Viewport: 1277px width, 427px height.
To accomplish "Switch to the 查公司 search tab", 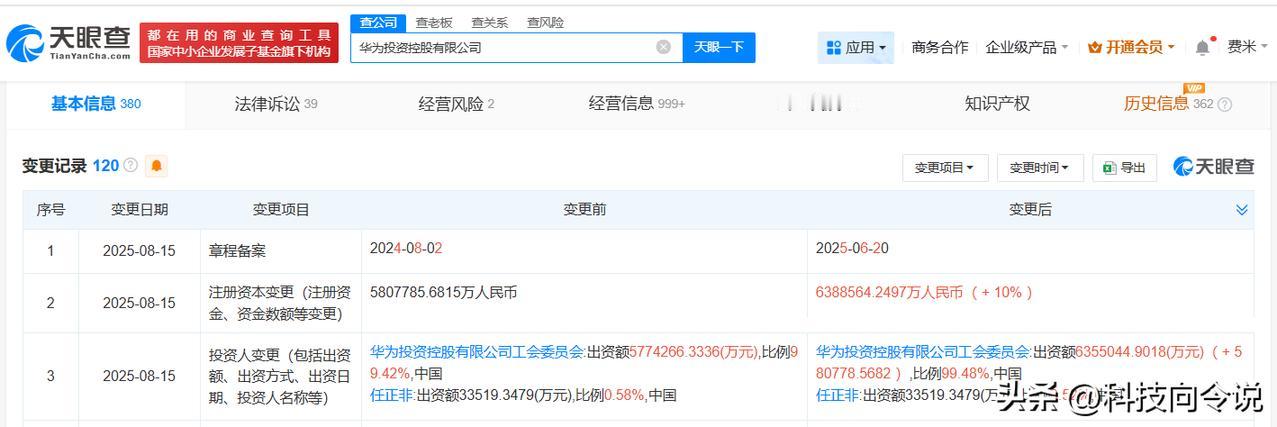I will tap(378, 22).
